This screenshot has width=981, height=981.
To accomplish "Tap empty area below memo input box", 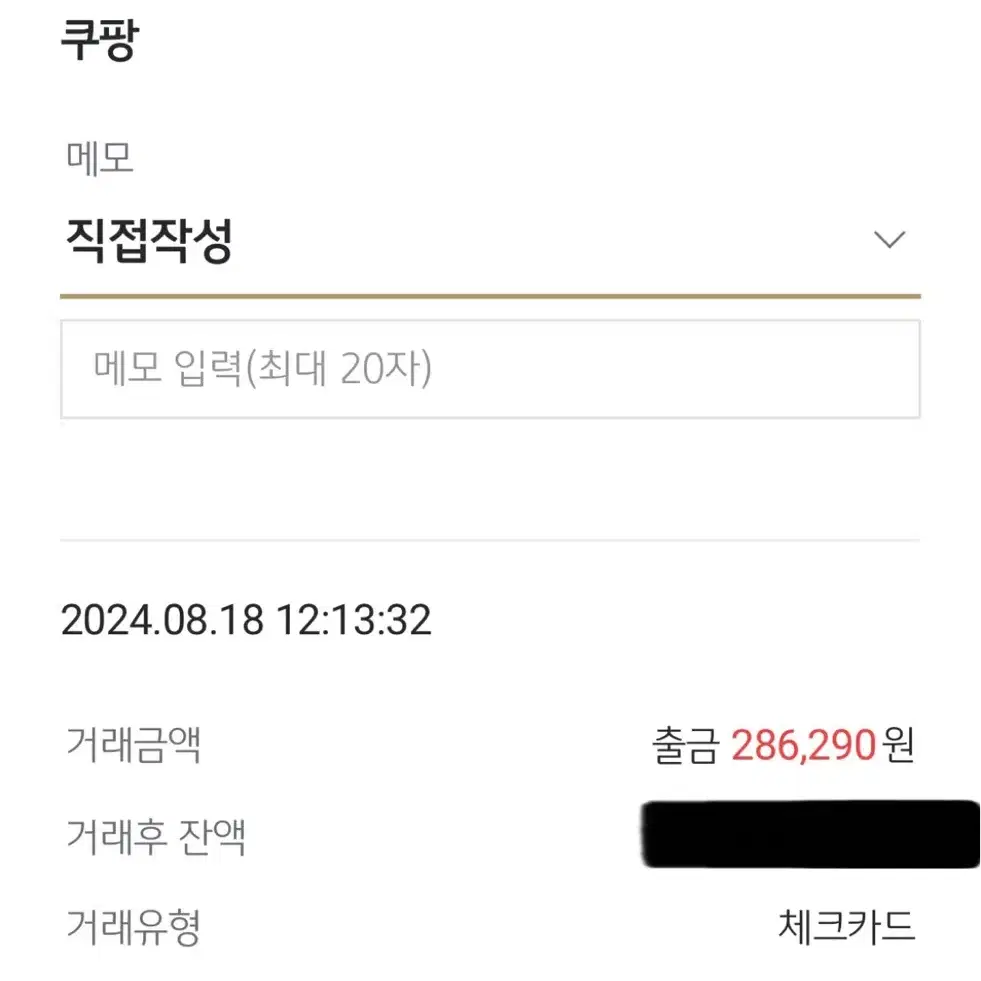I will 490,477.
